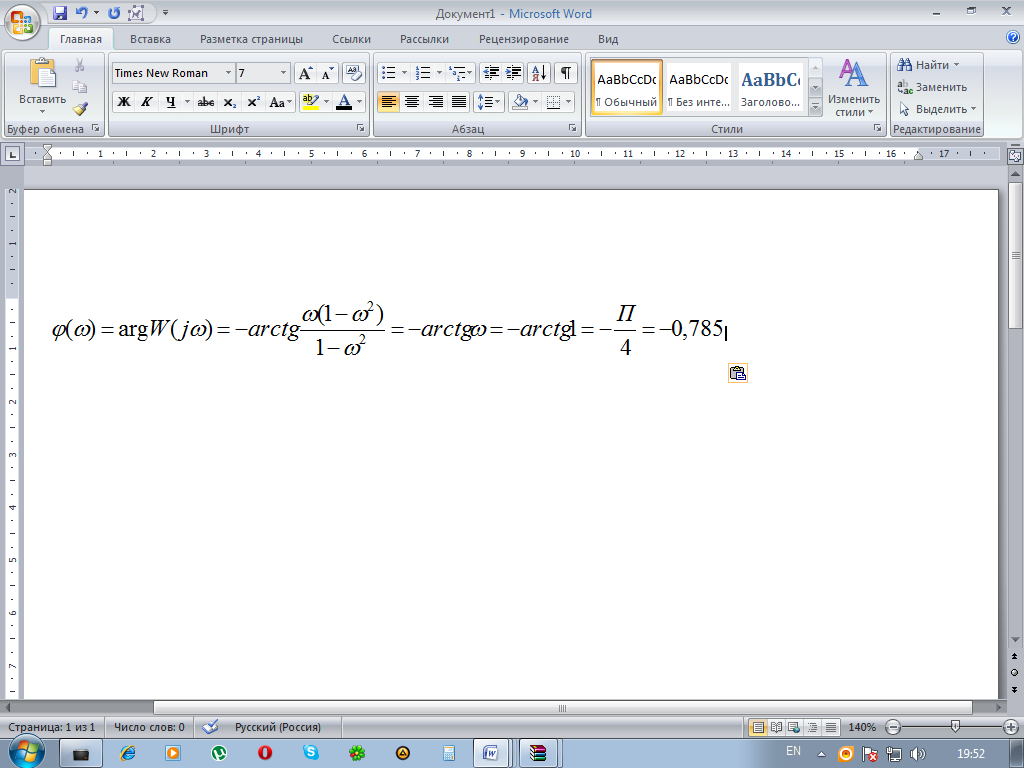The height and width of the screenshot is (768, 1024).
Task: Open the Шрифт dialog launcher
Action: (x=360, y=129)
